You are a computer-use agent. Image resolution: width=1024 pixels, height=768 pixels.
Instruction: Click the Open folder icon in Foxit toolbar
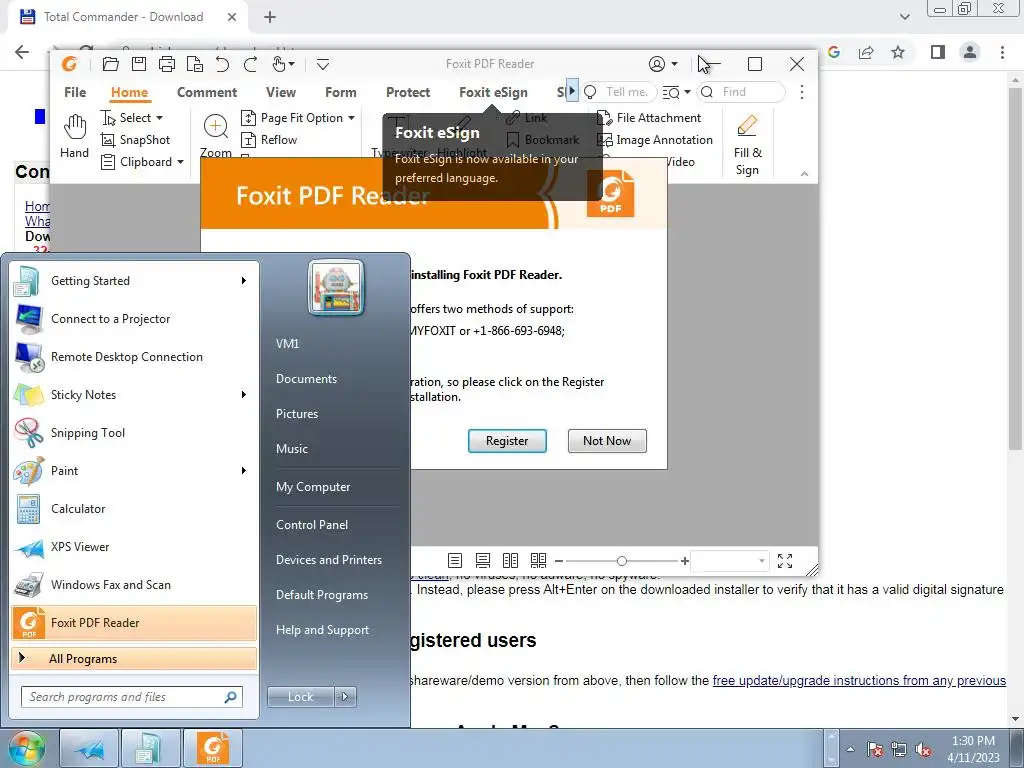coord(111,64)
